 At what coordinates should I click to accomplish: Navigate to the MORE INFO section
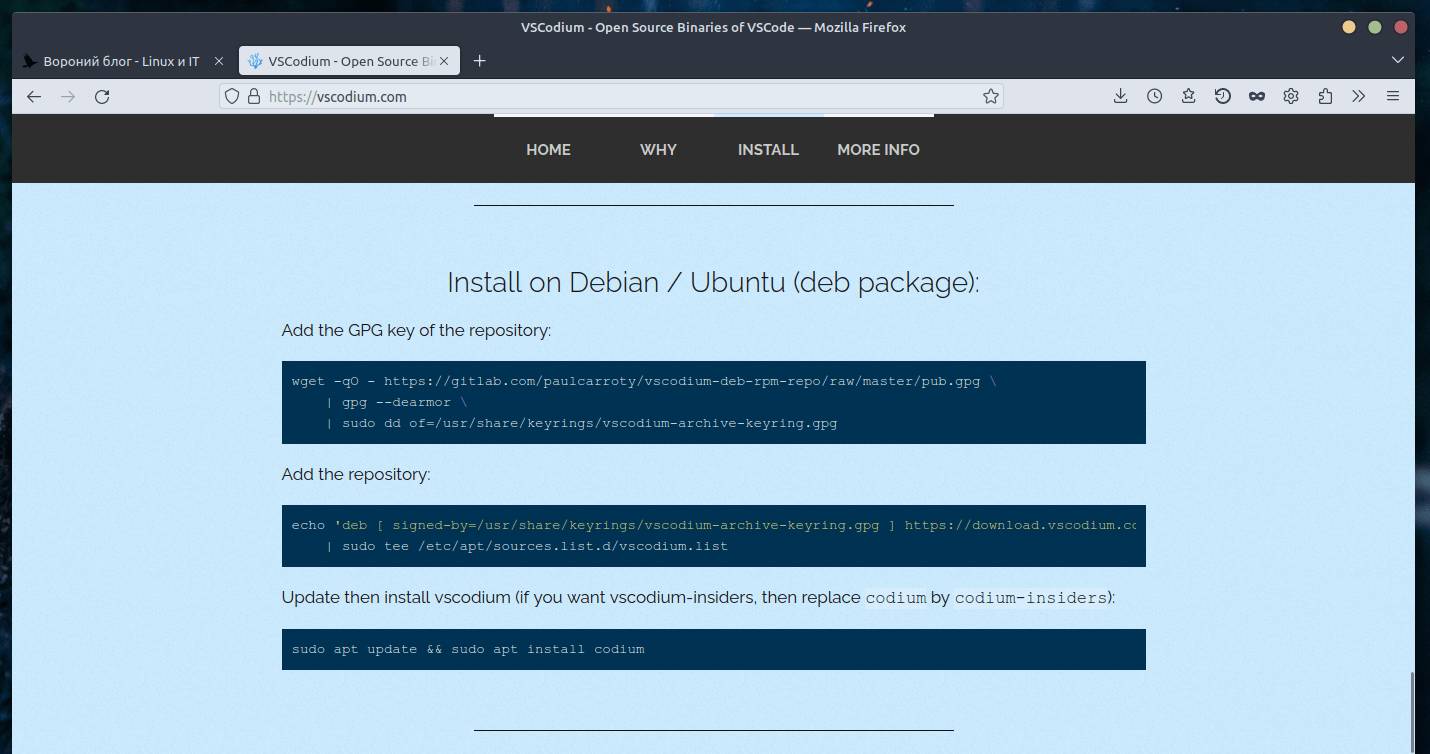point(878,150)
